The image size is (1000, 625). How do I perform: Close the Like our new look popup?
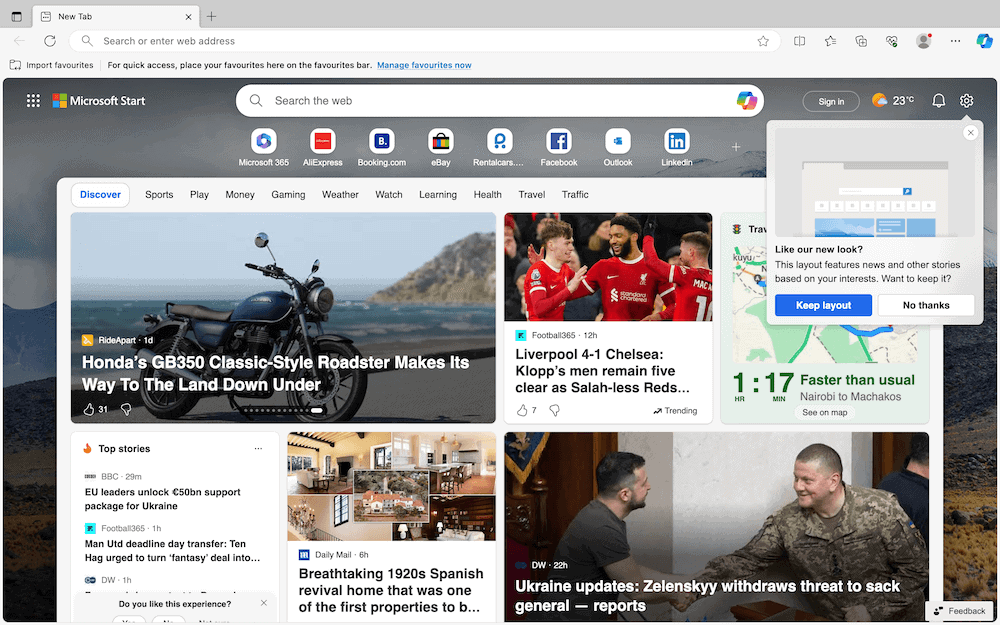[x=971, y=133]
